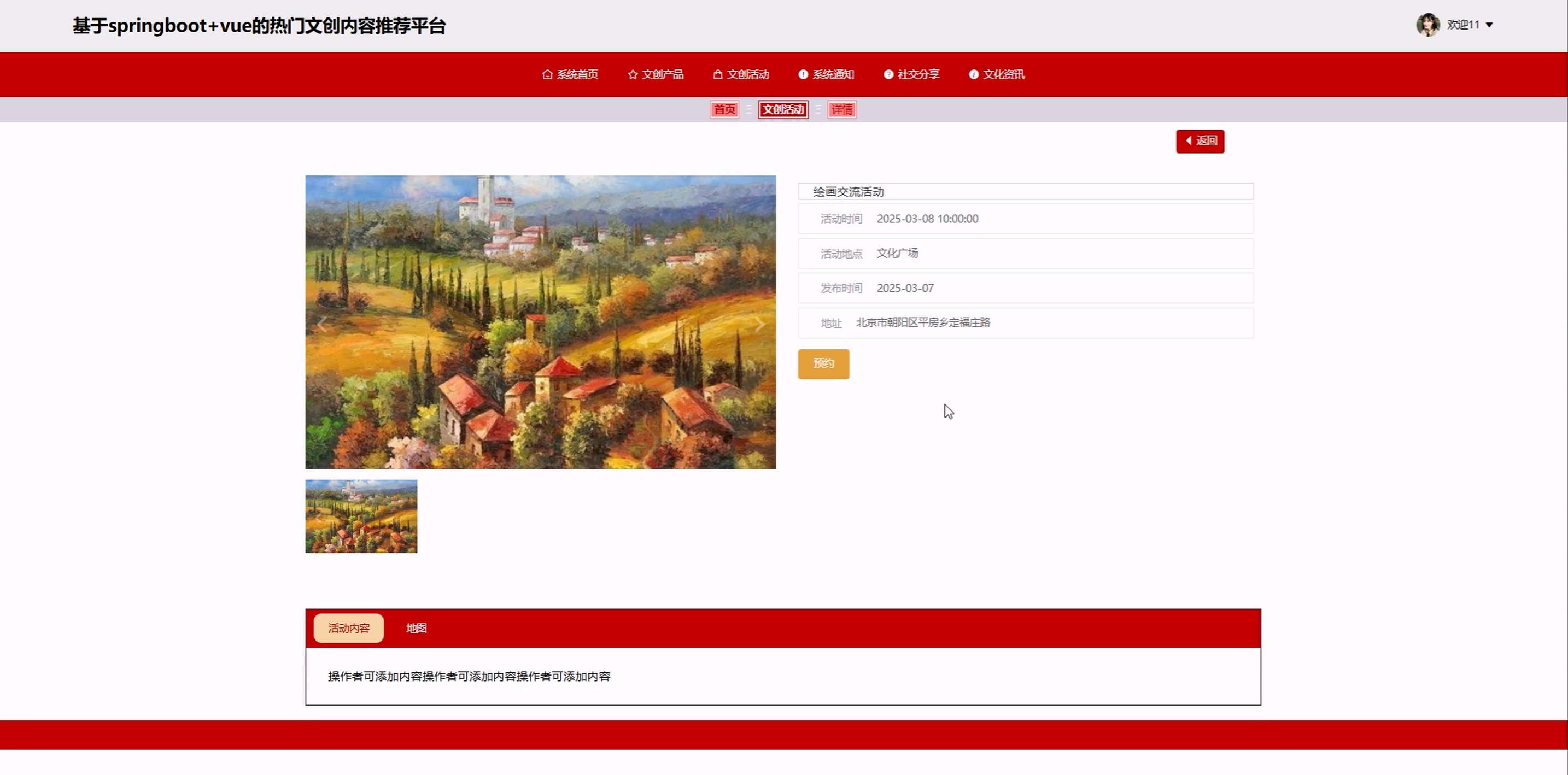Go to 首页 breadcrumb link
The height and width of the screenshot is (775, 1568).
coord(724,109)
